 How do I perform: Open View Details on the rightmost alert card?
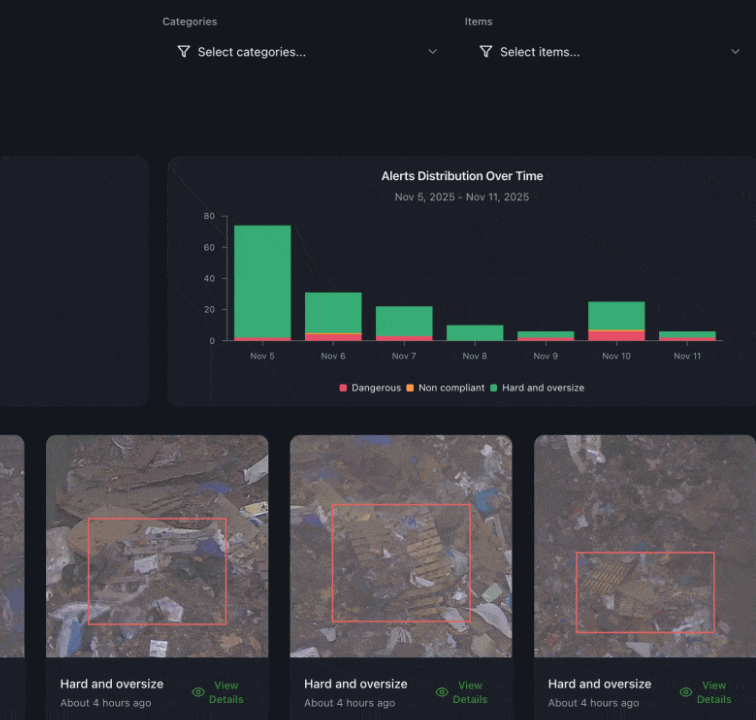(714, 692)
